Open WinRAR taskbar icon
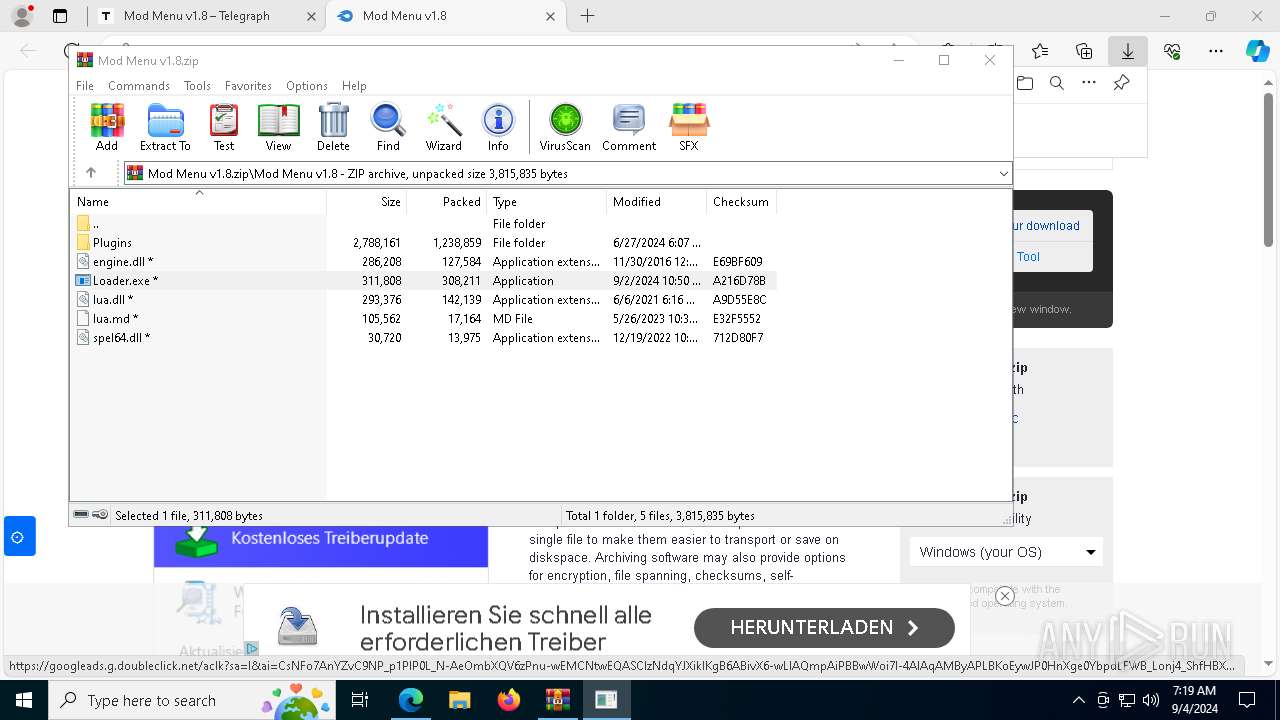Screen dimensions: 1280x720 (x=557, y=700)
